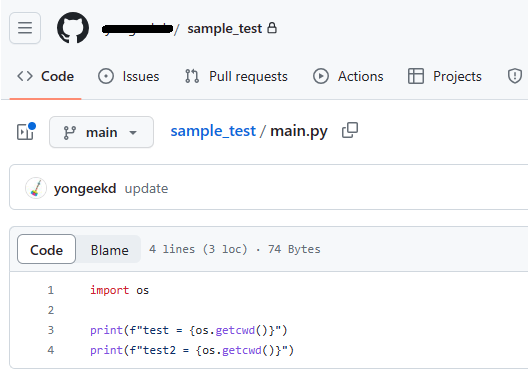The width and height of the screenshot is (528, 386).
Task: Open the 'update' commit message link
Action: (x=146, y=189)
